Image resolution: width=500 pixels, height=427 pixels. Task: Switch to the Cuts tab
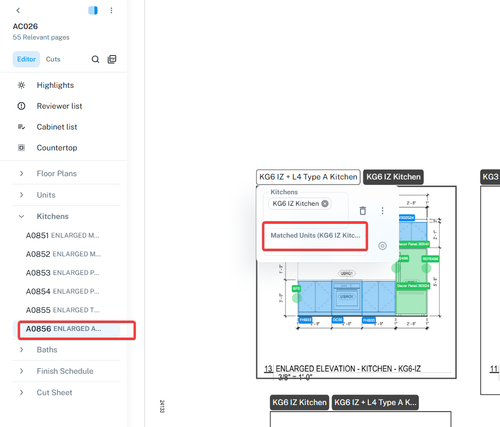point(53,59)
